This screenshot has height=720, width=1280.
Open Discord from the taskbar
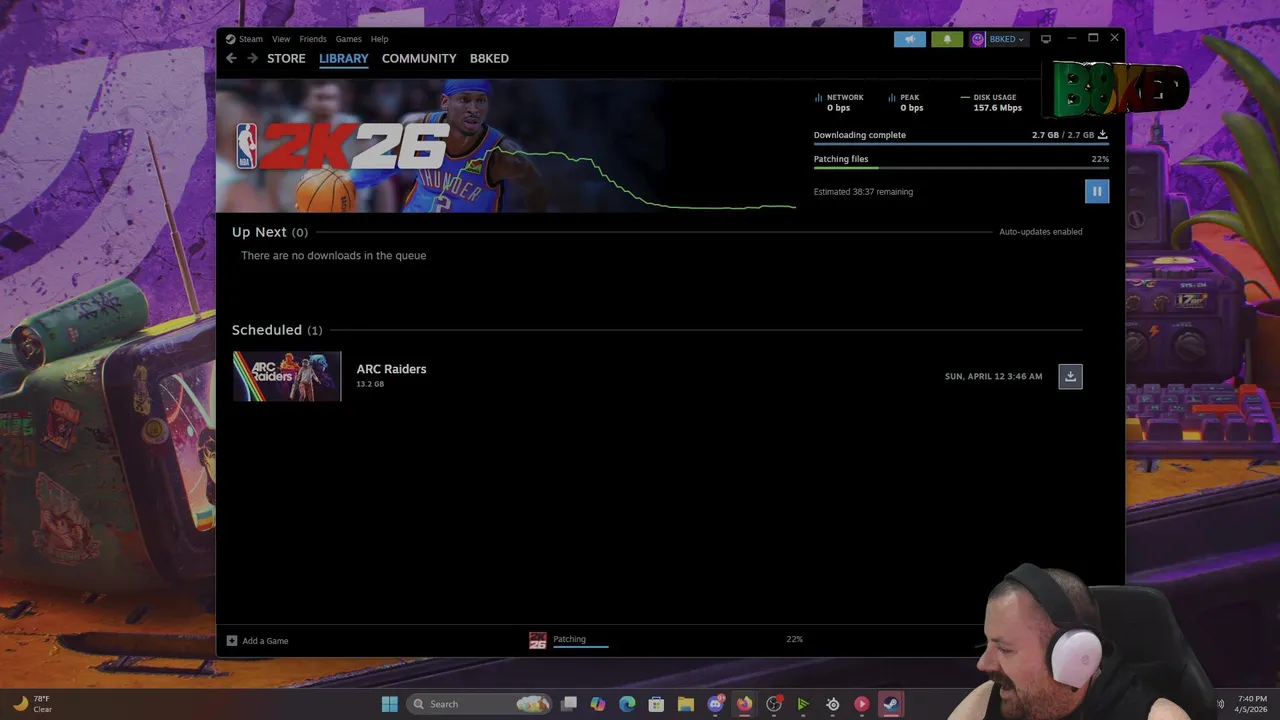[715, 704]
